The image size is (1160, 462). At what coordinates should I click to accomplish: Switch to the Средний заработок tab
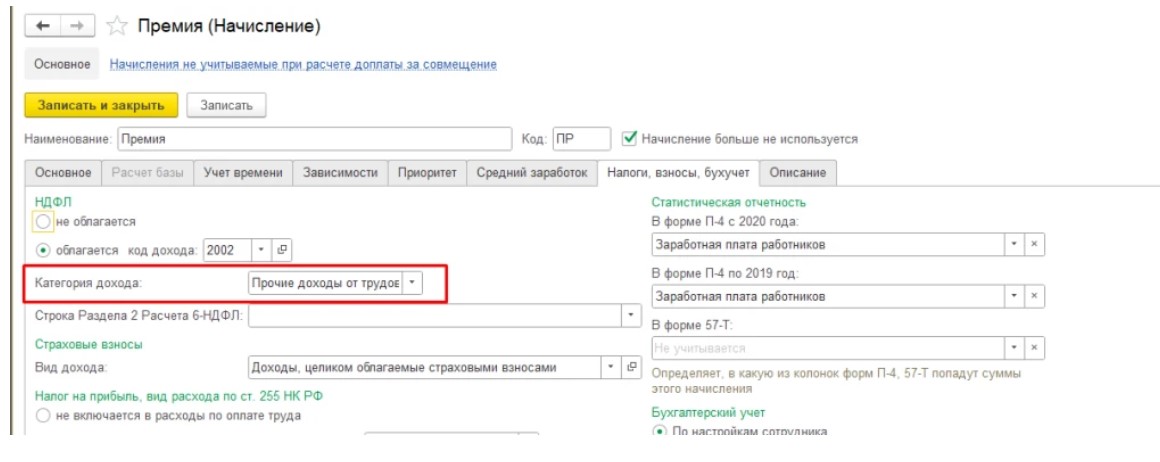[531, 173]
